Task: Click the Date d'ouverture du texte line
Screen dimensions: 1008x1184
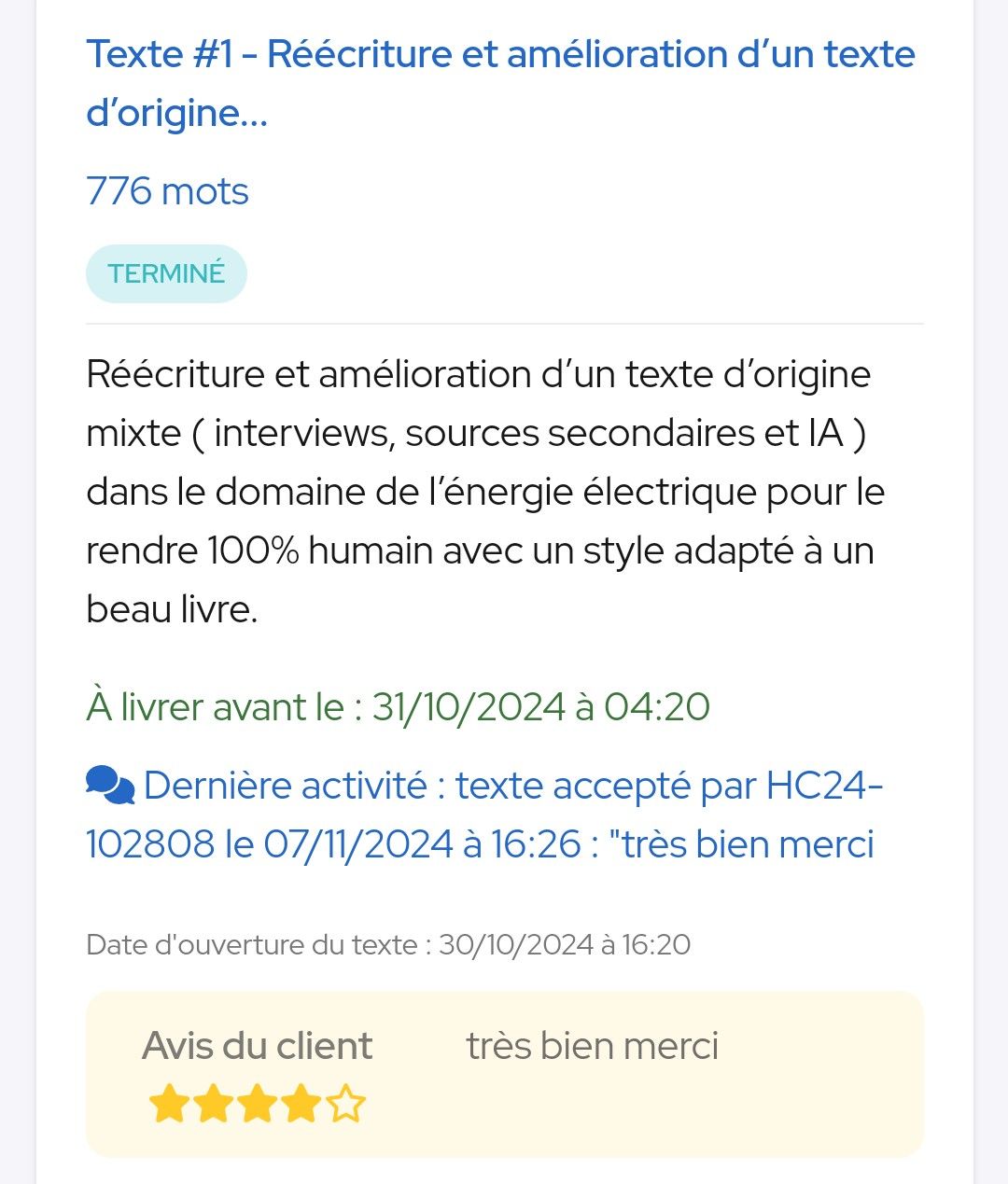Action: [388, 944]
